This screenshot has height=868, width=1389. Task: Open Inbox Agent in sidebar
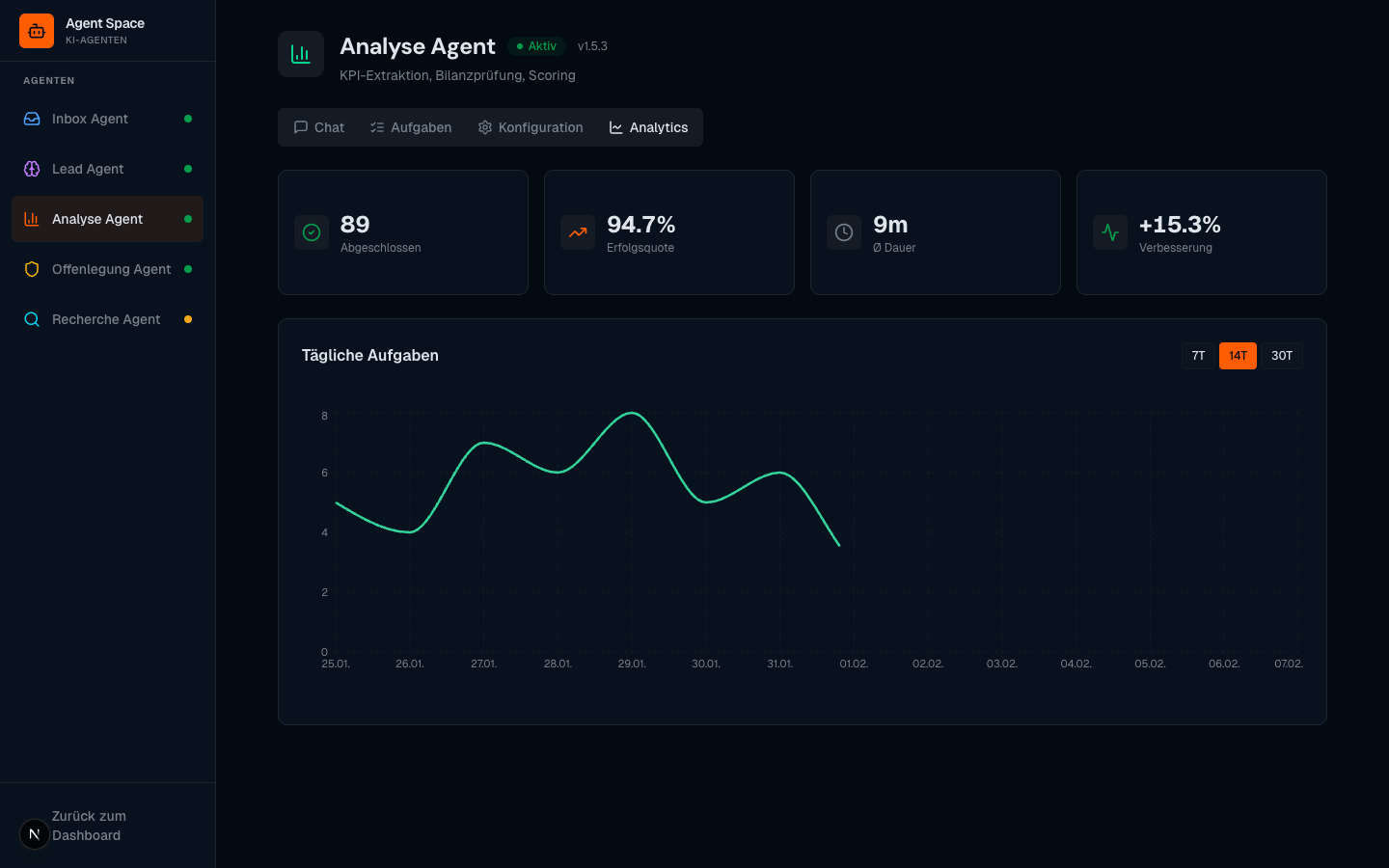[90, 119]
